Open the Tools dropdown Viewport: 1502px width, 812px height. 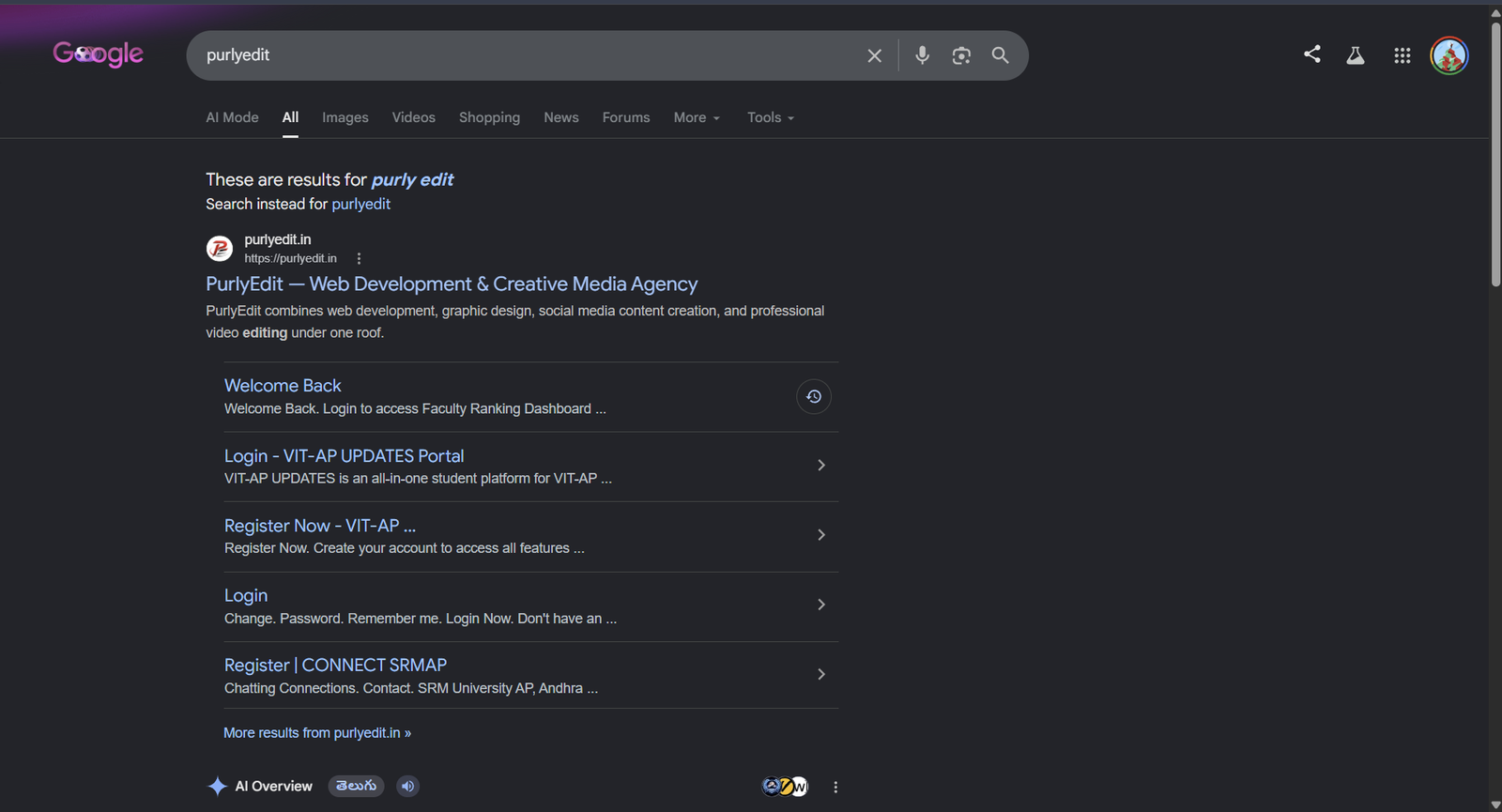tap(771, 117)
